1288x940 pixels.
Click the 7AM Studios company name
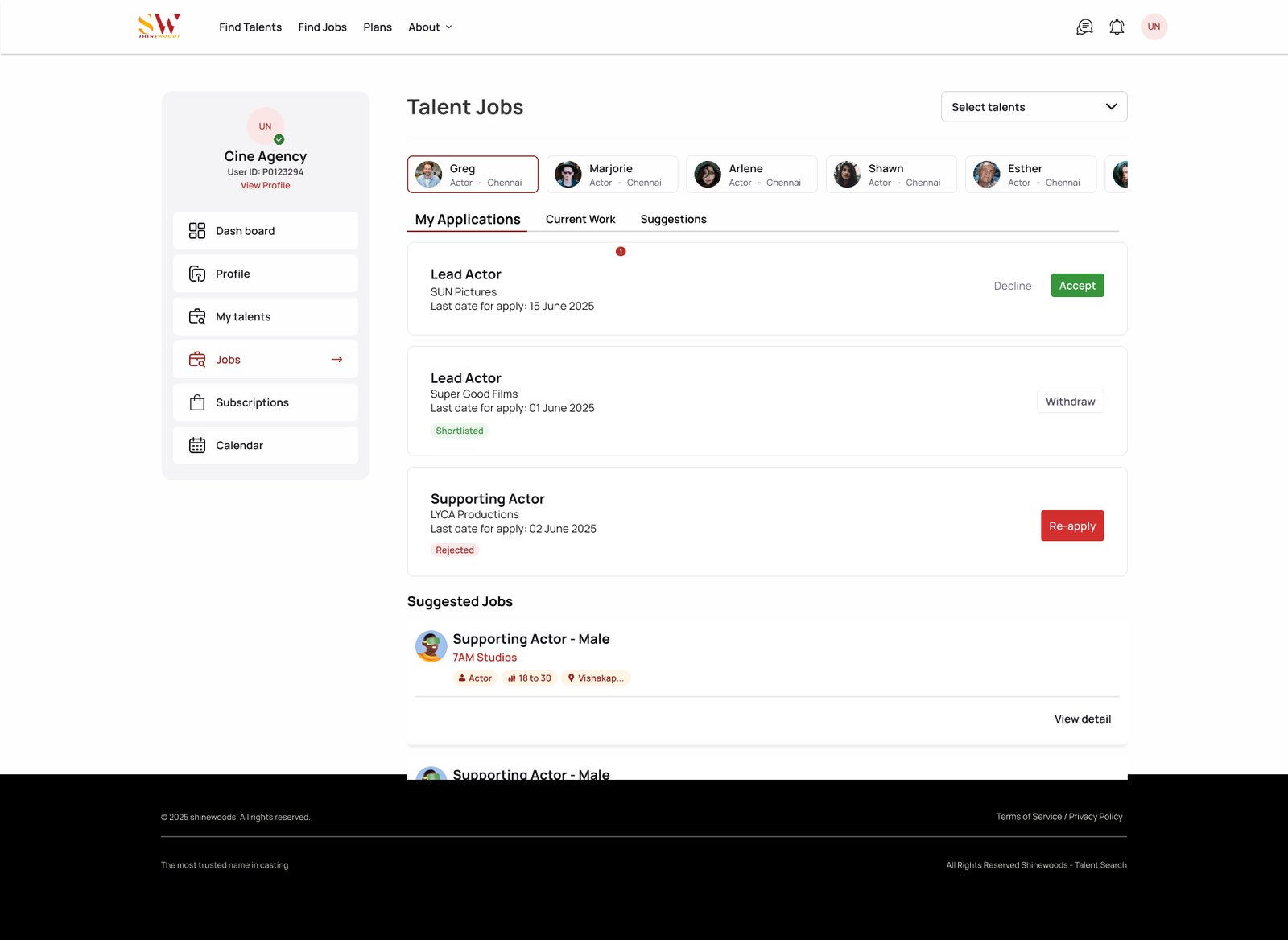click(x=485, y=658)
